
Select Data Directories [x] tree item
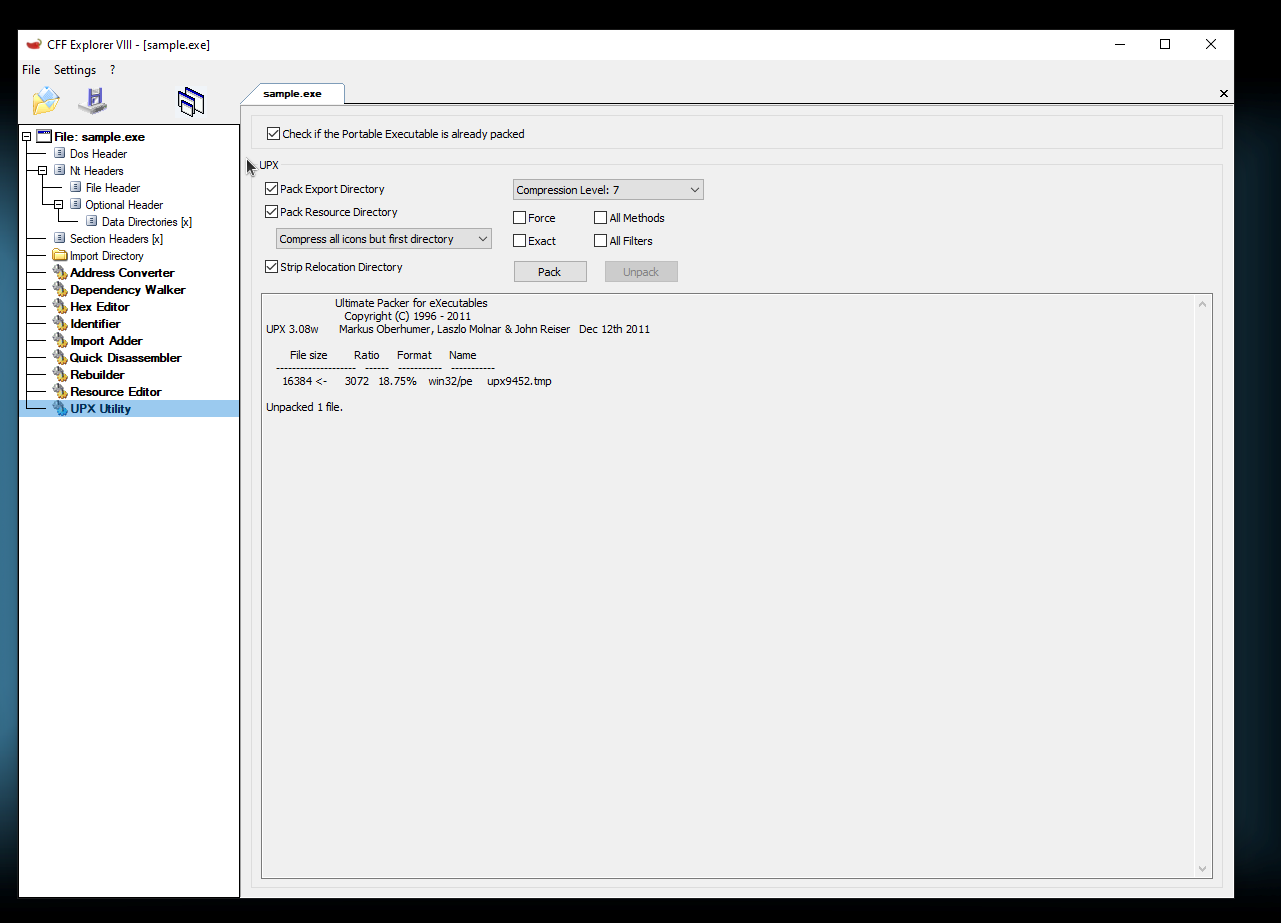pyautogui.click(x=147, y=222)
